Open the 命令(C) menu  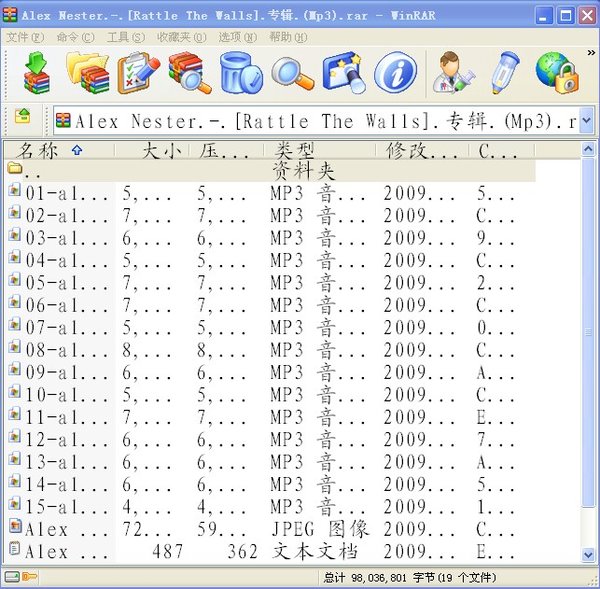point(75,37)
